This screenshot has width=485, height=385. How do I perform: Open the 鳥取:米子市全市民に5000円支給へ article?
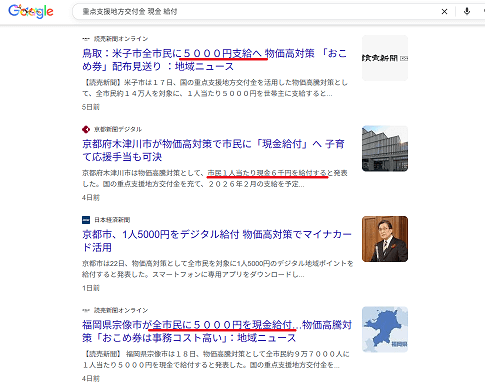215,60
